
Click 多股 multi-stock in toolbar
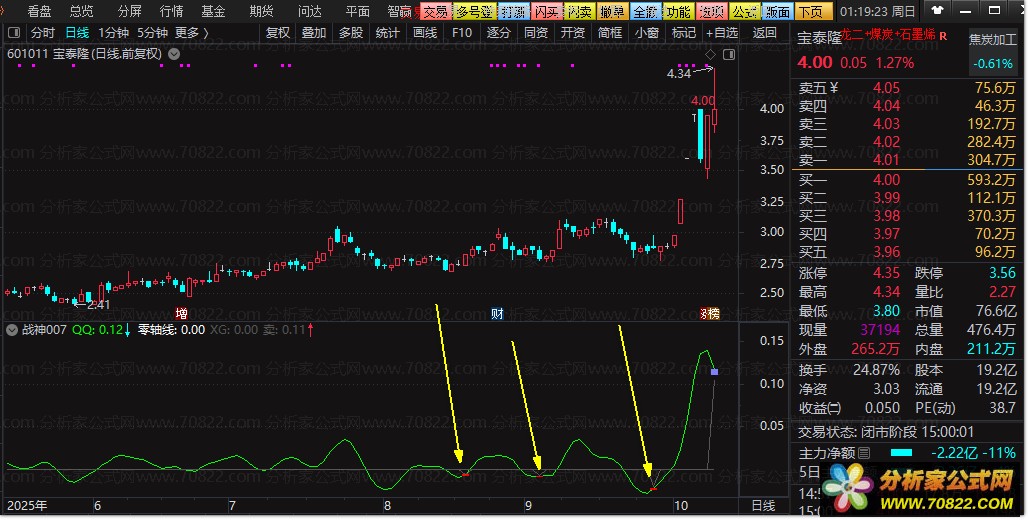(x=351, y=32)
